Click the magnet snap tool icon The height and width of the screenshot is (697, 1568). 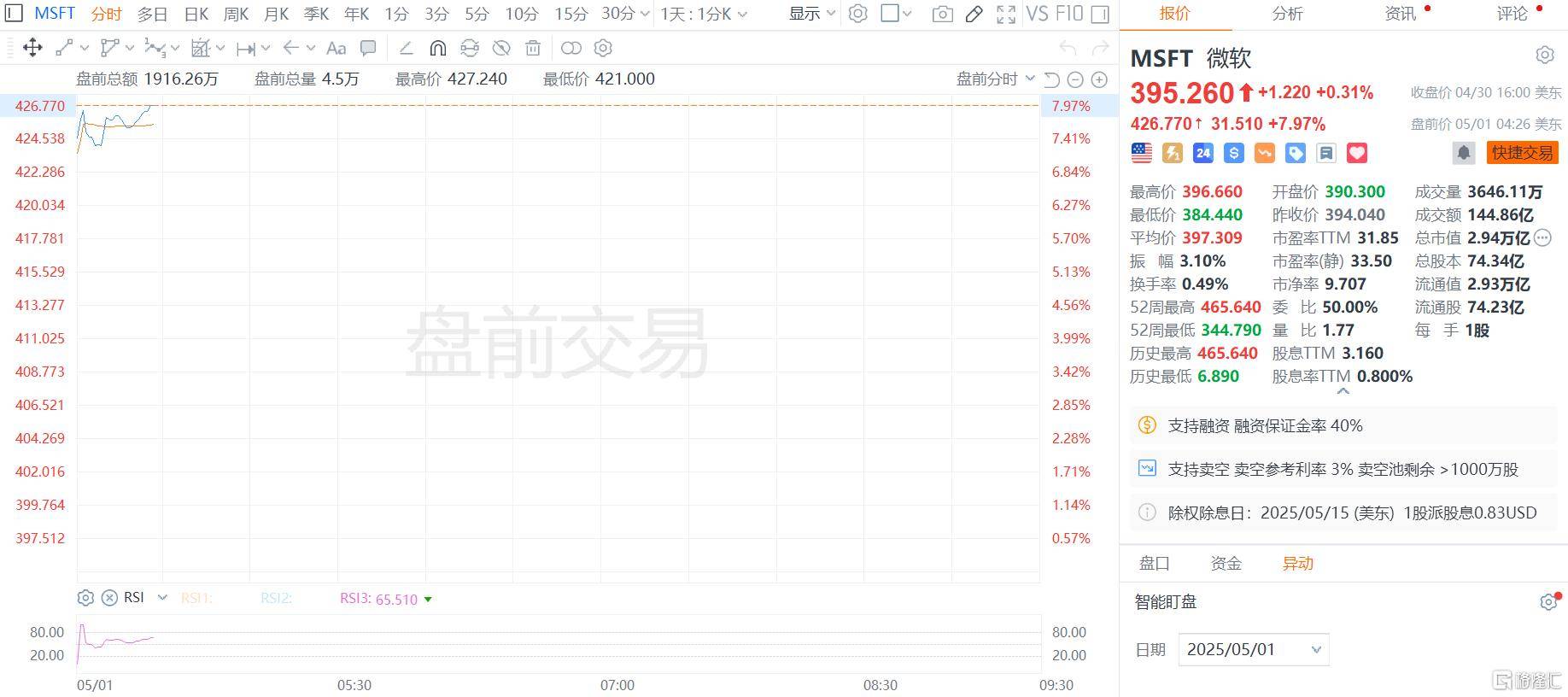click(437, 49)
